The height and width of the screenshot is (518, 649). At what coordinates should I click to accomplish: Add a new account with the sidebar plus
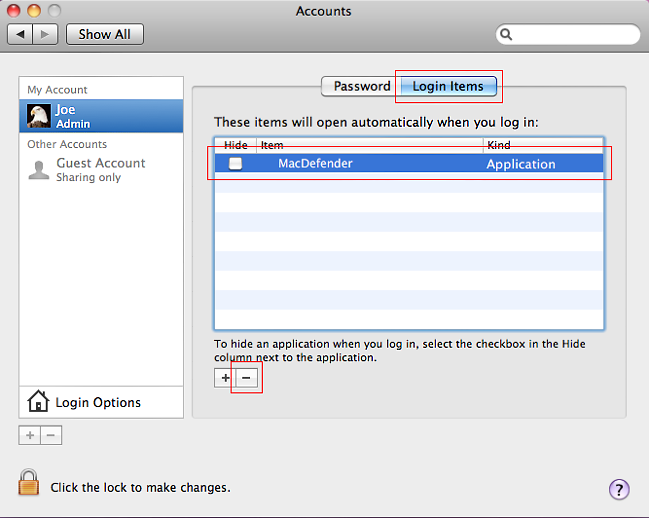(30, 435)
